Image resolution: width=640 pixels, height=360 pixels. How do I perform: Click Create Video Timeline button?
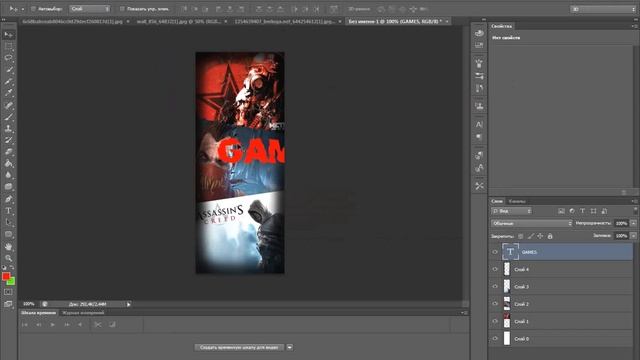pyautogui.click(x=239, y=347)
